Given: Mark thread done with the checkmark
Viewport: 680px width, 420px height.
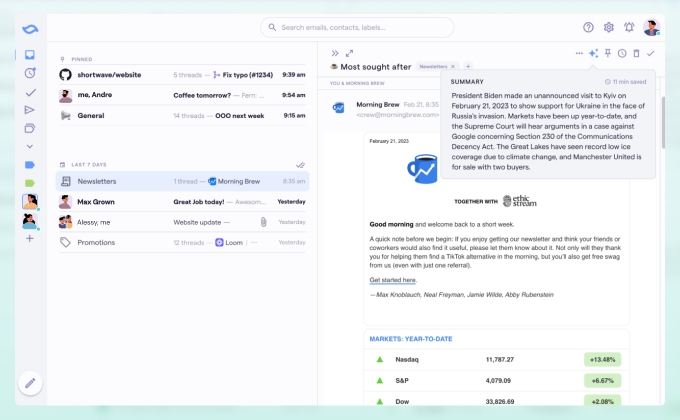Looking at the screenshot, I should (x=651, y=53).
